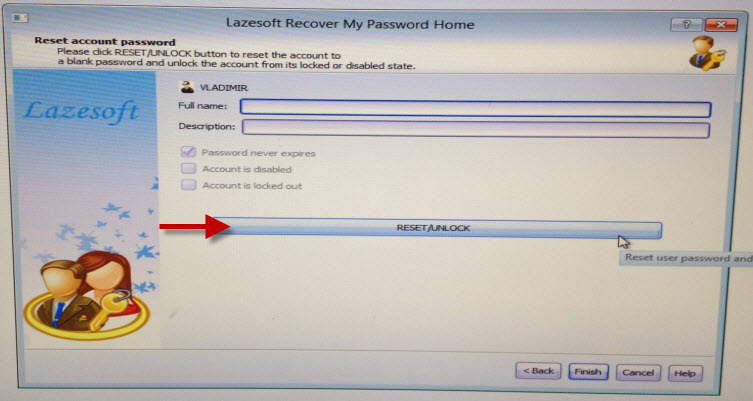Screen dimensions: 753x401
Task: Click the question mark title bar button
Action: [686, 24]
